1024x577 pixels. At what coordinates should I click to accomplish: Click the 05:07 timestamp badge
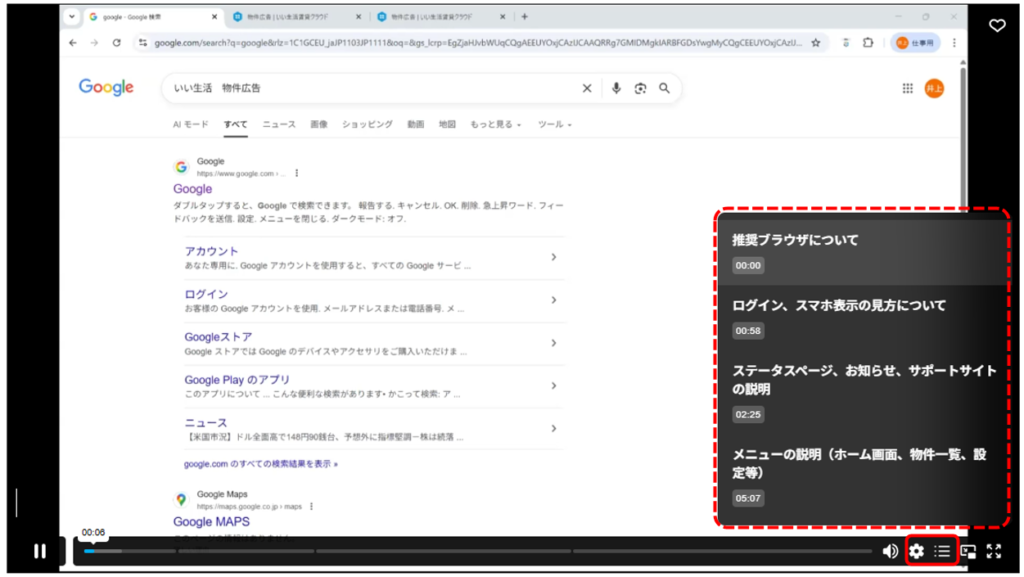(x=748, y=498)
